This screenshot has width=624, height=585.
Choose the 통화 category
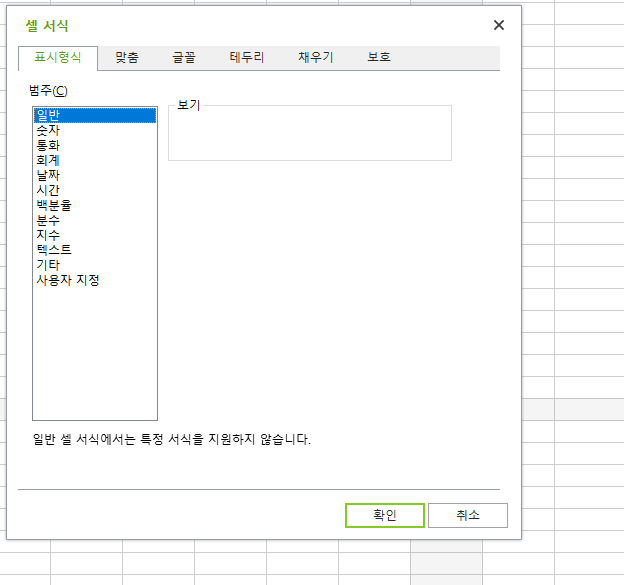pos(95,145)
